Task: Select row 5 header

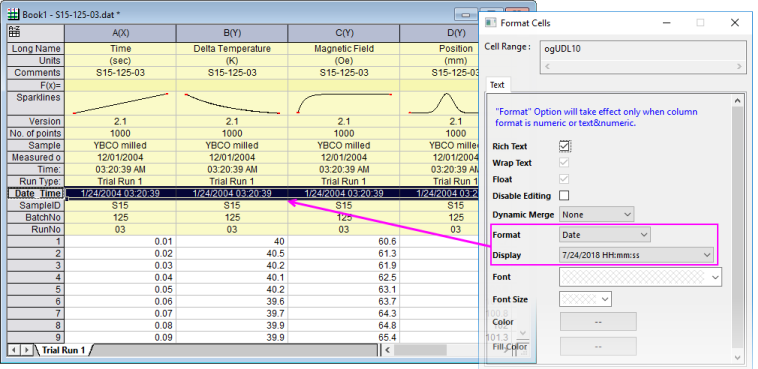Action: pyautogui.click(x=36, y=289)
